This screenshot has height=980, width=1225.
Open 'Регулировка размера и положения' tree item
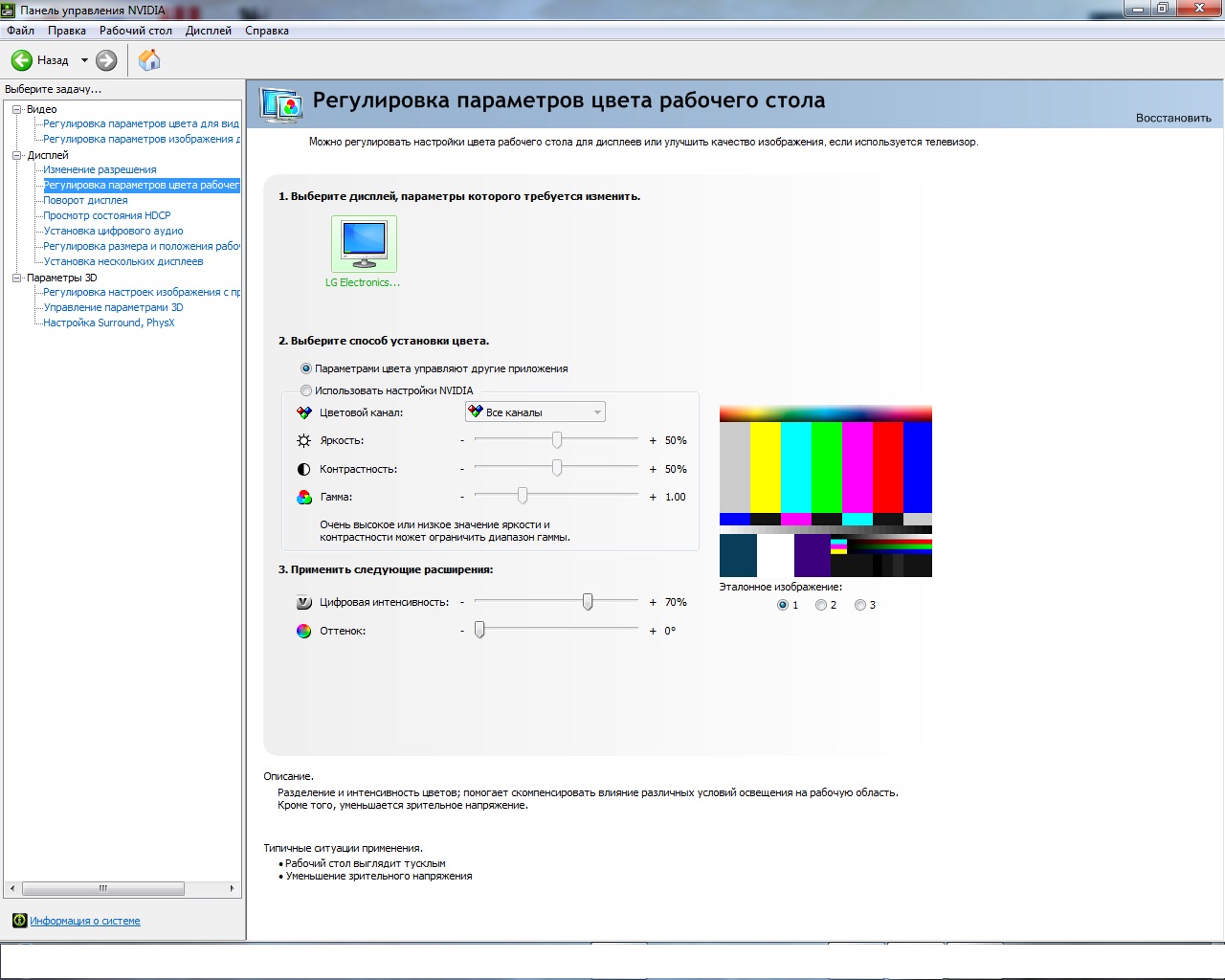pos(142,246)
